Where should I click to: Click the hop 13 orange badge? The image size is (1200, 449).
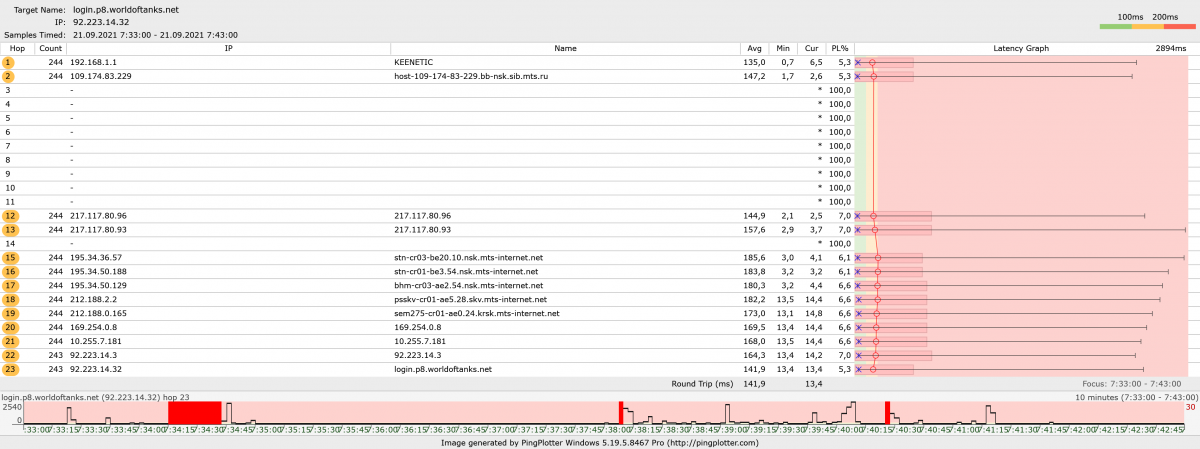tap(10, 230)
